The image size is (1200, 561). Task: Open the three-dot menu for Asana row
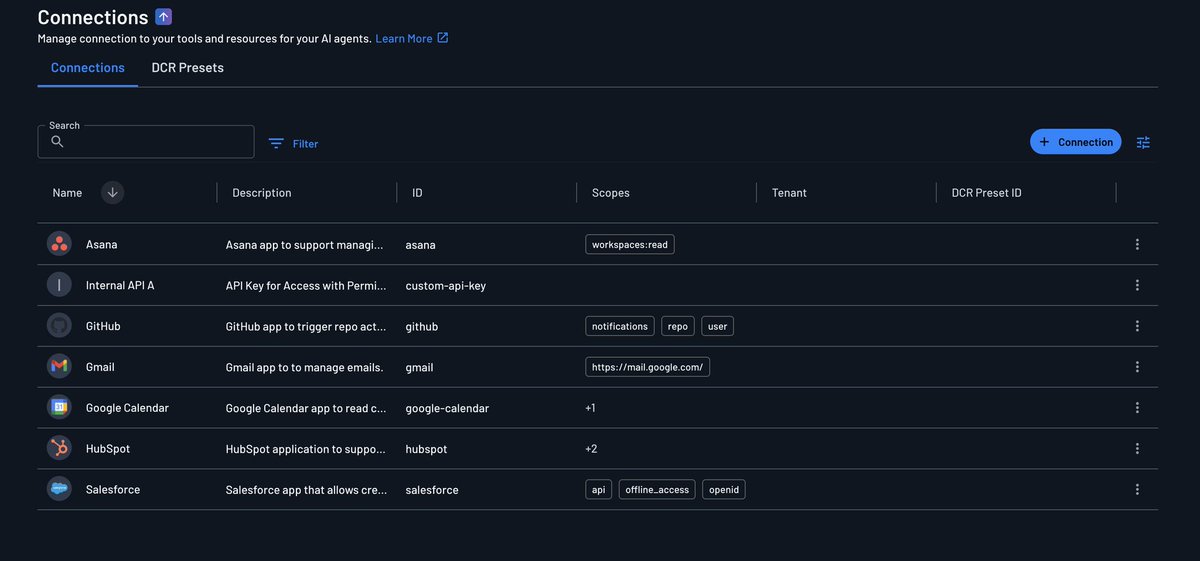click(1137, 244)
